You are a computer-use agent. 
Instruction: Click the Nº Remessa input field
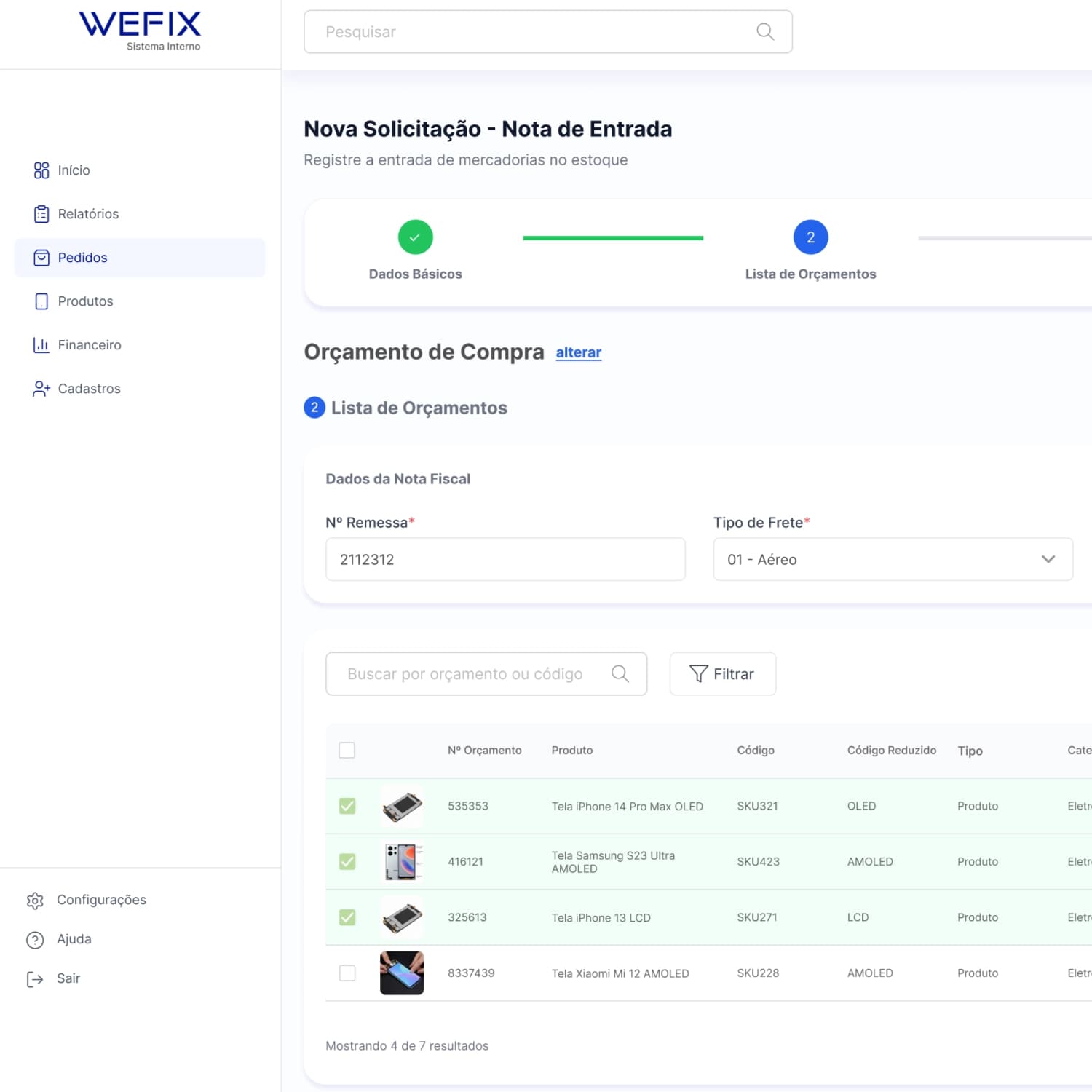[x=505, y=559]
